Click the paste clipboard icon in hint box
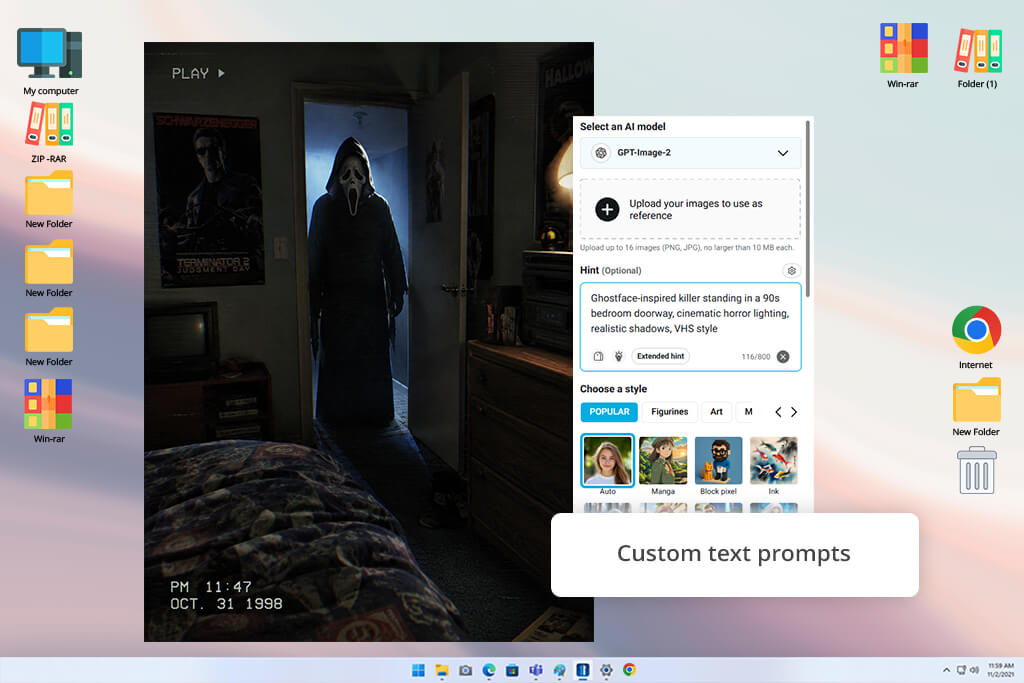This screenshot has height=683, width=1024. click(598, 356)
